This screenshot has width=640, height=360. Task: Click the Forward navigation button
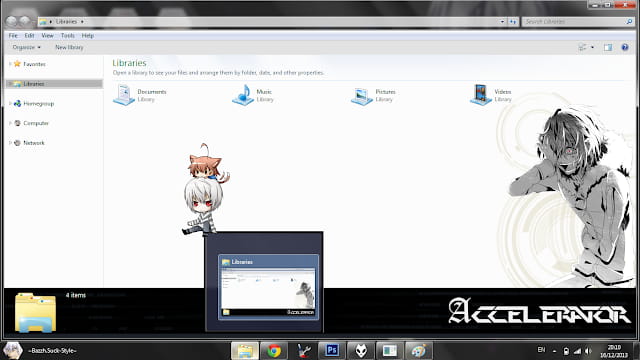[x=24, y=21]
